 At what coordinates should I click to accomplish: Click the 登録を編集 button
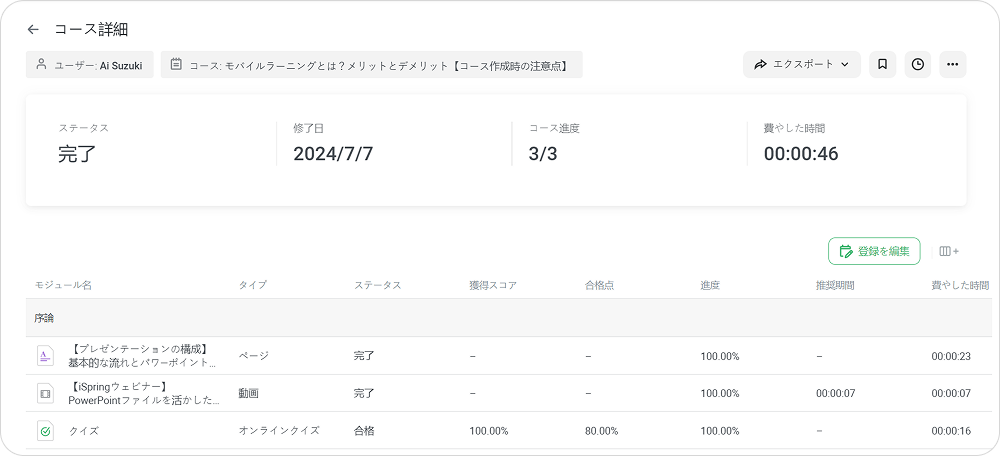point(874,251)
